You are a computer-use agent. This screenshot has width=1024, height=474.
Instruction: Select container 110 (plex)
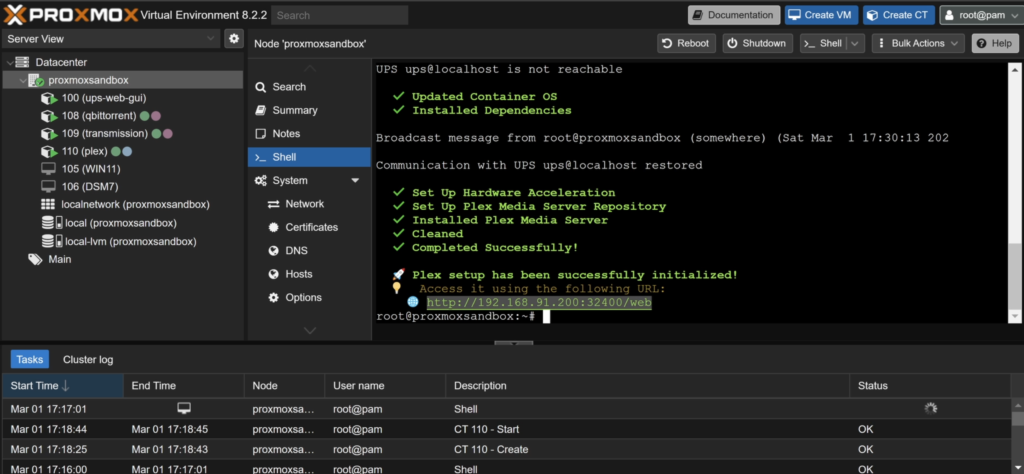(87, 151)
